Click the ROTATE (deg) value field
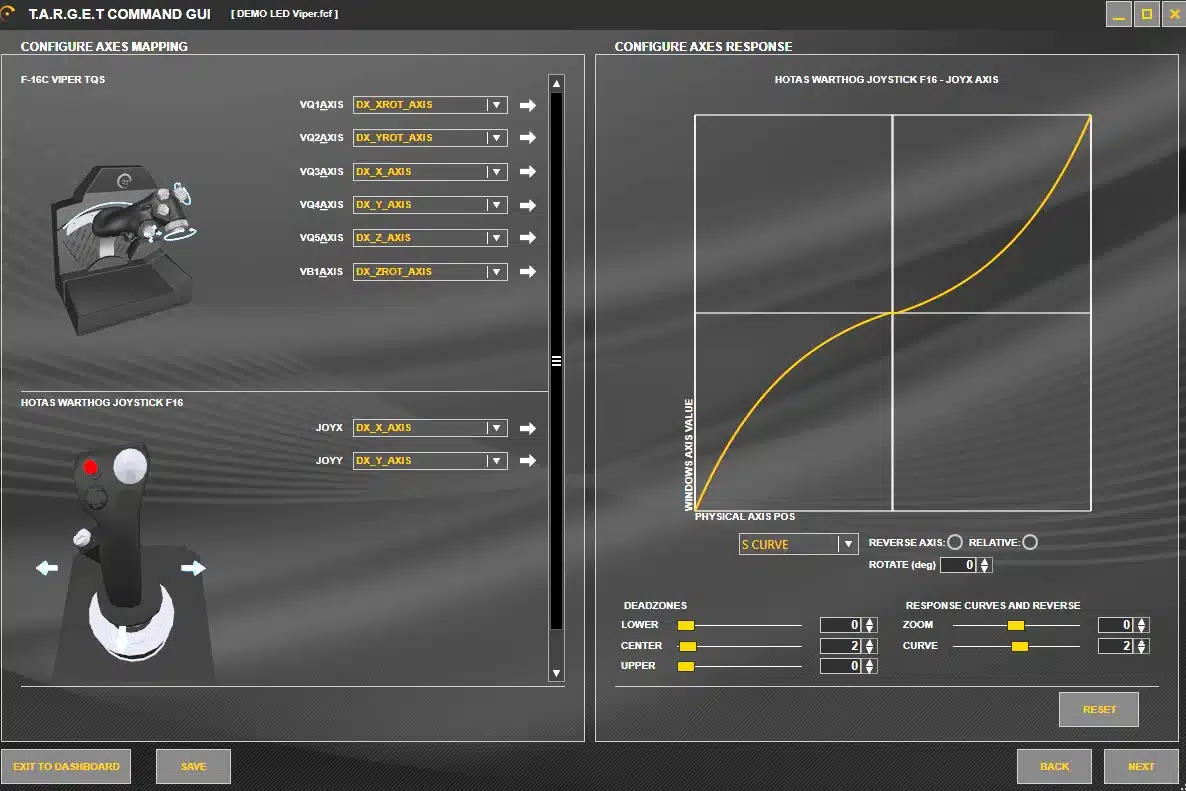 click(959, 565)
